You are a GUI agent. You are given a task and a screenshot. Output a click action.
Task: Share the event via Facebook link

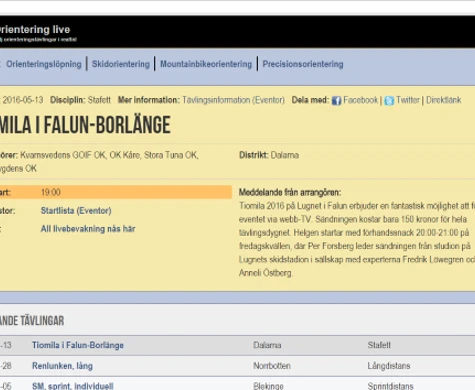click(361, 100)
